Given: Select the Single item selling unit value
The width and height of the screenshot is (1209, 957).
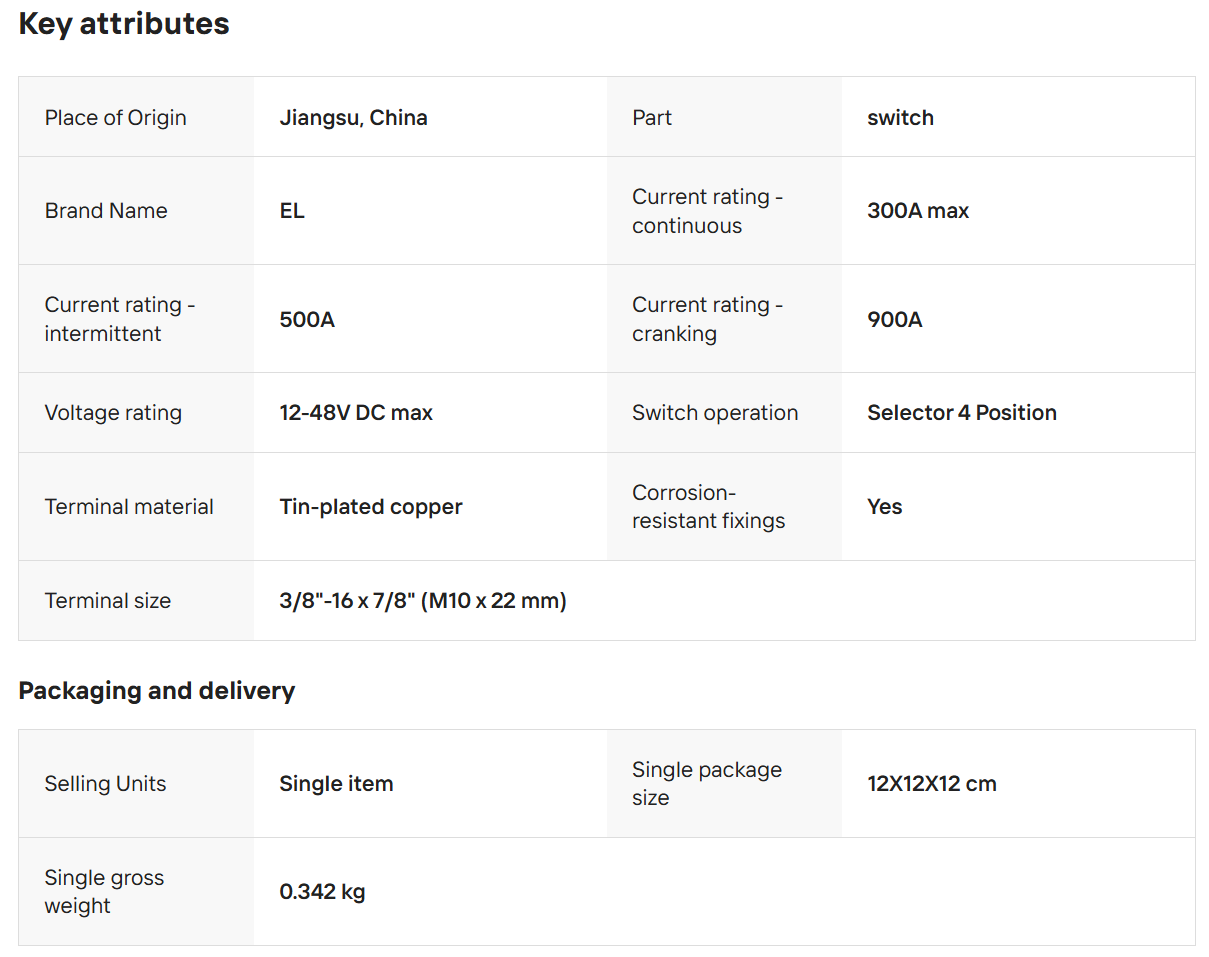Looking at the screenshot, I should point(336,784).
